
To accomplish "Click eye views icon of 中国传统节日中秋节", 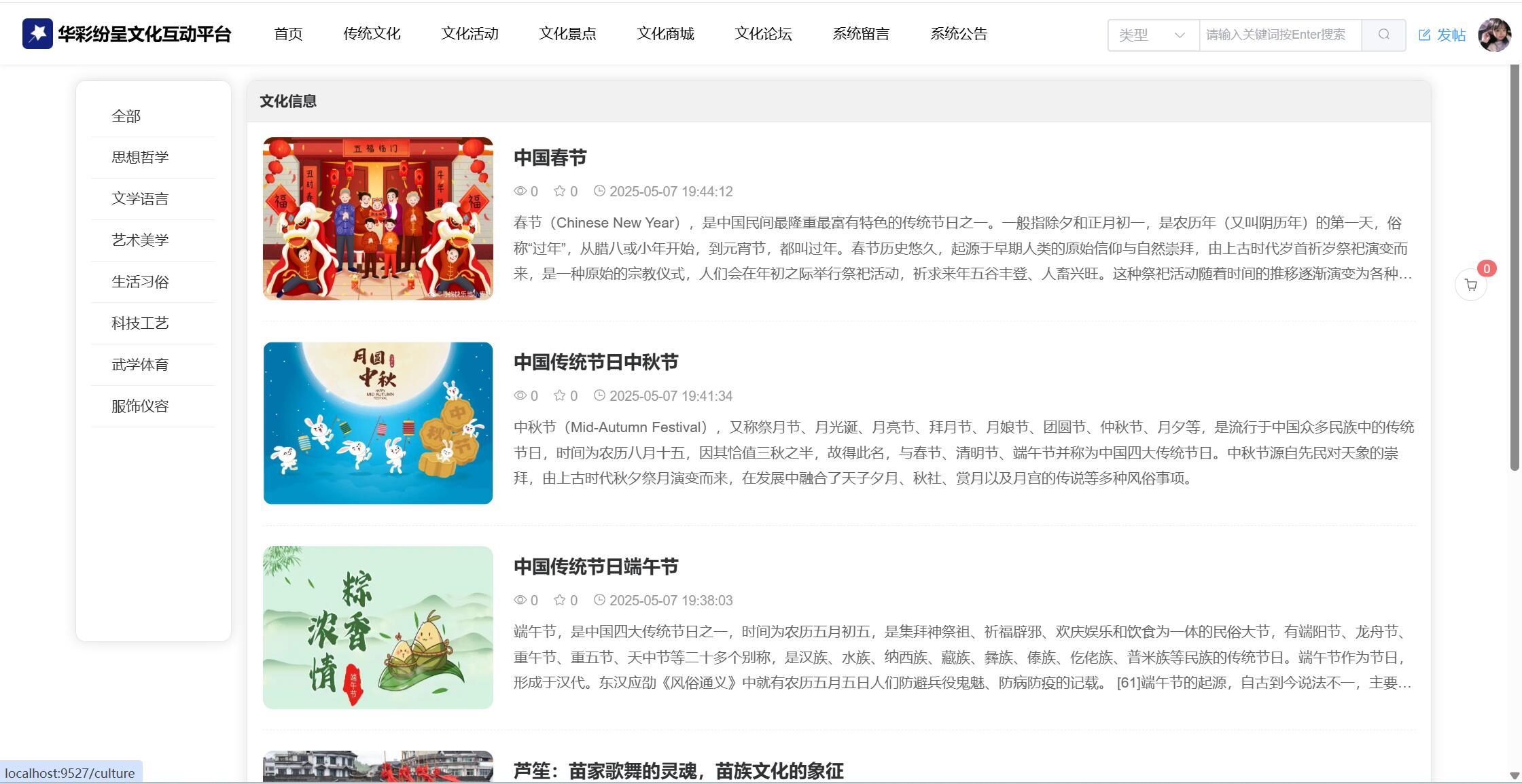I will (520, 395).
